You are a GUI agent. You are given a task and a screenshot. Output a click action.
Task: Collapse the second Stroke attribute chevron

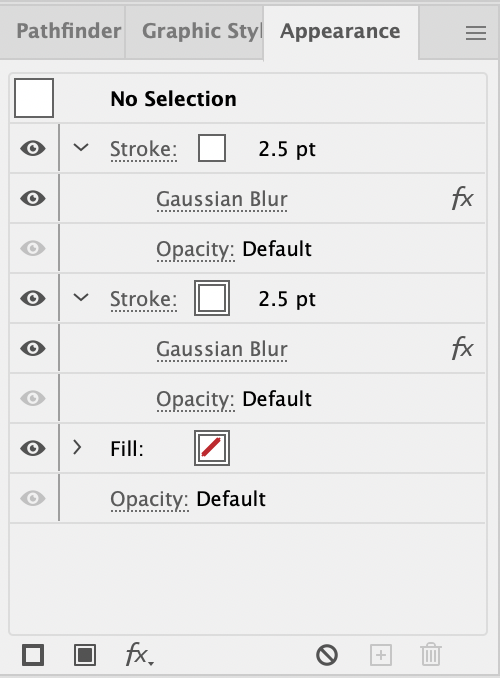[81, 297]
